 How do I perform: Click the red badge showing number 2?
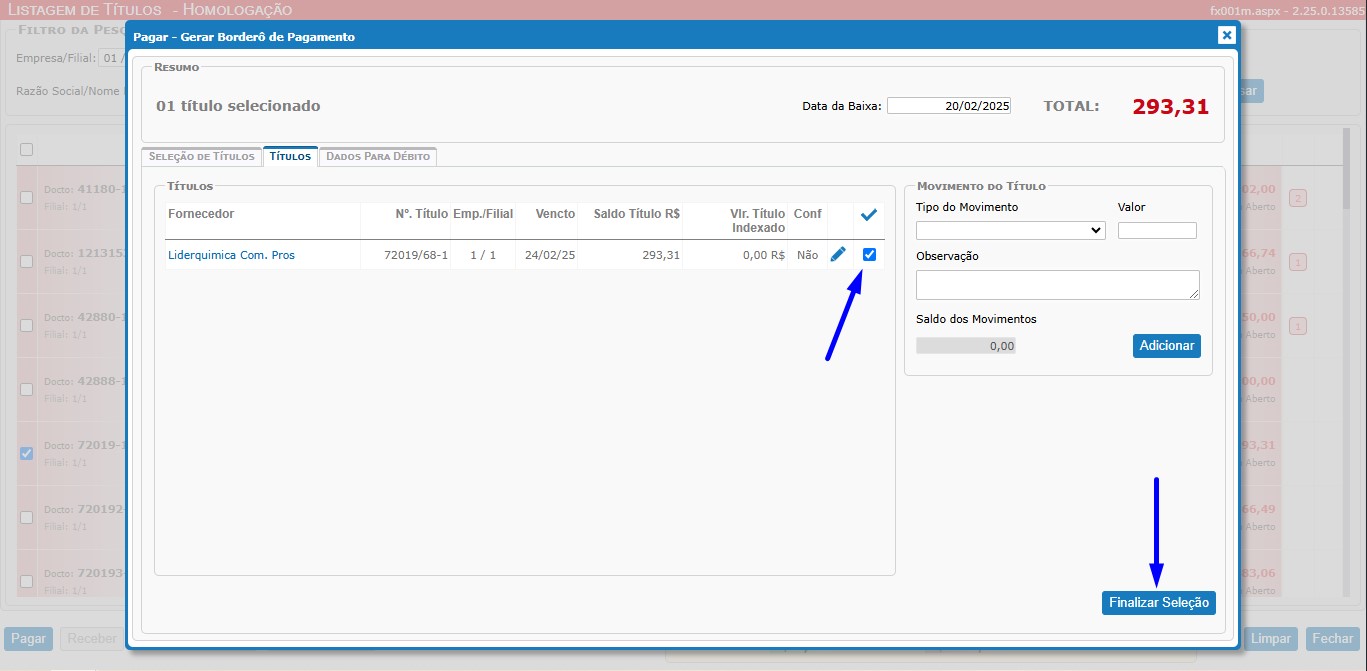(1298, 198)
